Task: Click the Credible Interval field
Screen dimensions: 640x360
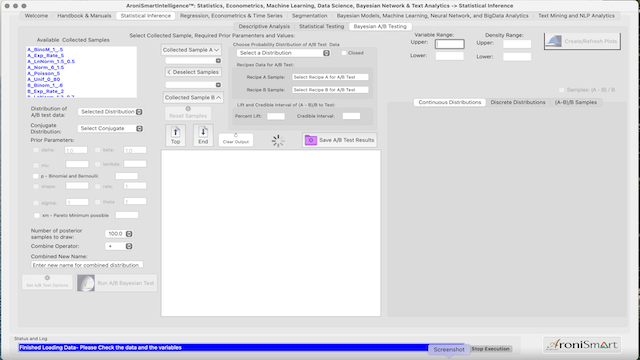Action: (351, 116)
